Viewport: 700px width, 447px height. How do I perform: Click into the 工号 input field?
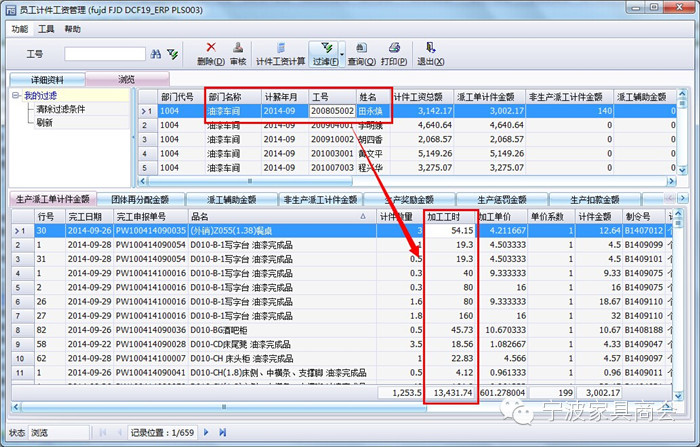click(105, 54)
